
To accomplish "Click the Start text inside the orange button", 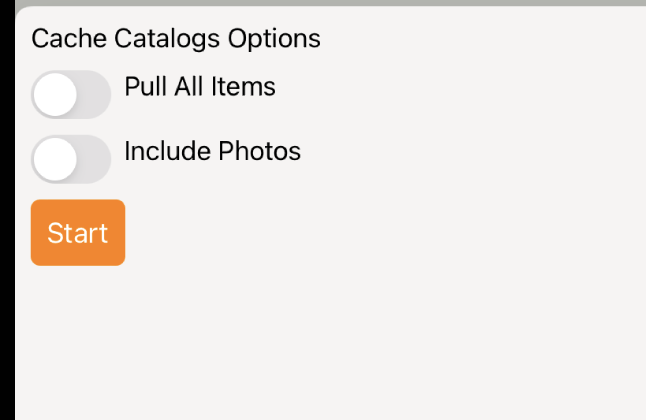I will click(78, 233).
